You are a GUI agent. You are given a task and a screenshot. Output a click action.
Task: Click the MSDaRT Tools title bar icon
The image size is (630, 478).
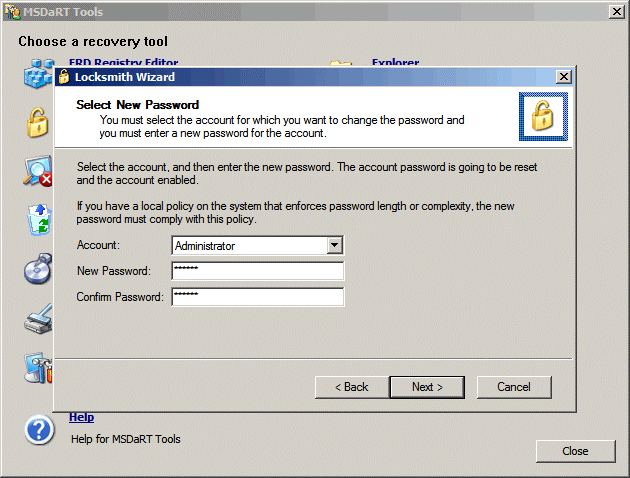pos(12,12)
